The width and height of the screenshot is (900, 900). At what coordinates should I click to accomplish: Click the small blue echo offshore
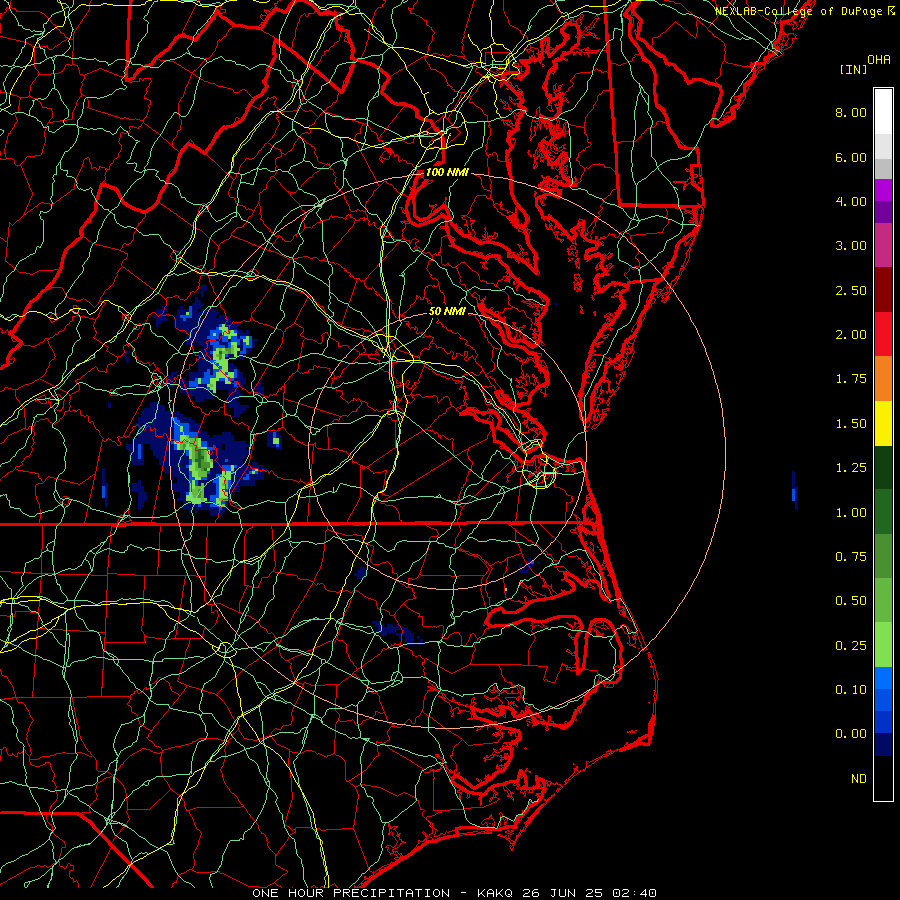[794, 491]
